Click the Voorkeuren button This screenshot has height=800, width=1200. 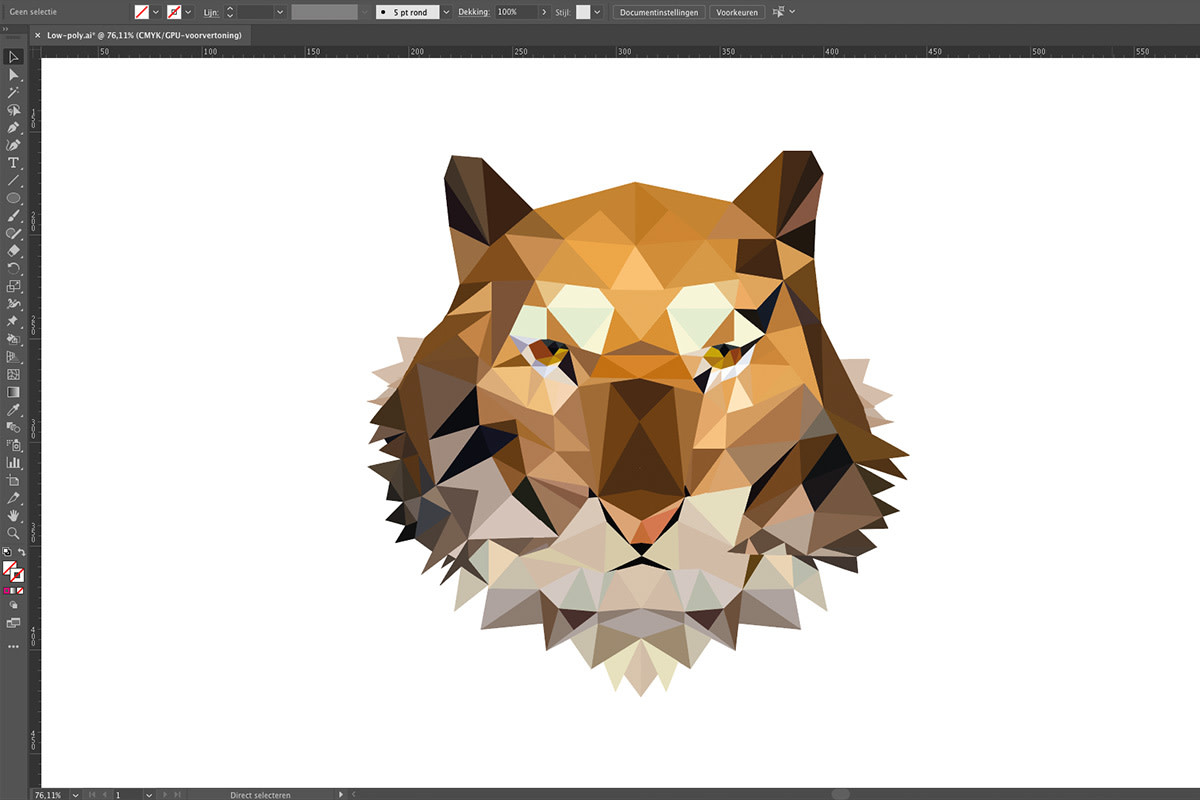(738, 12)
